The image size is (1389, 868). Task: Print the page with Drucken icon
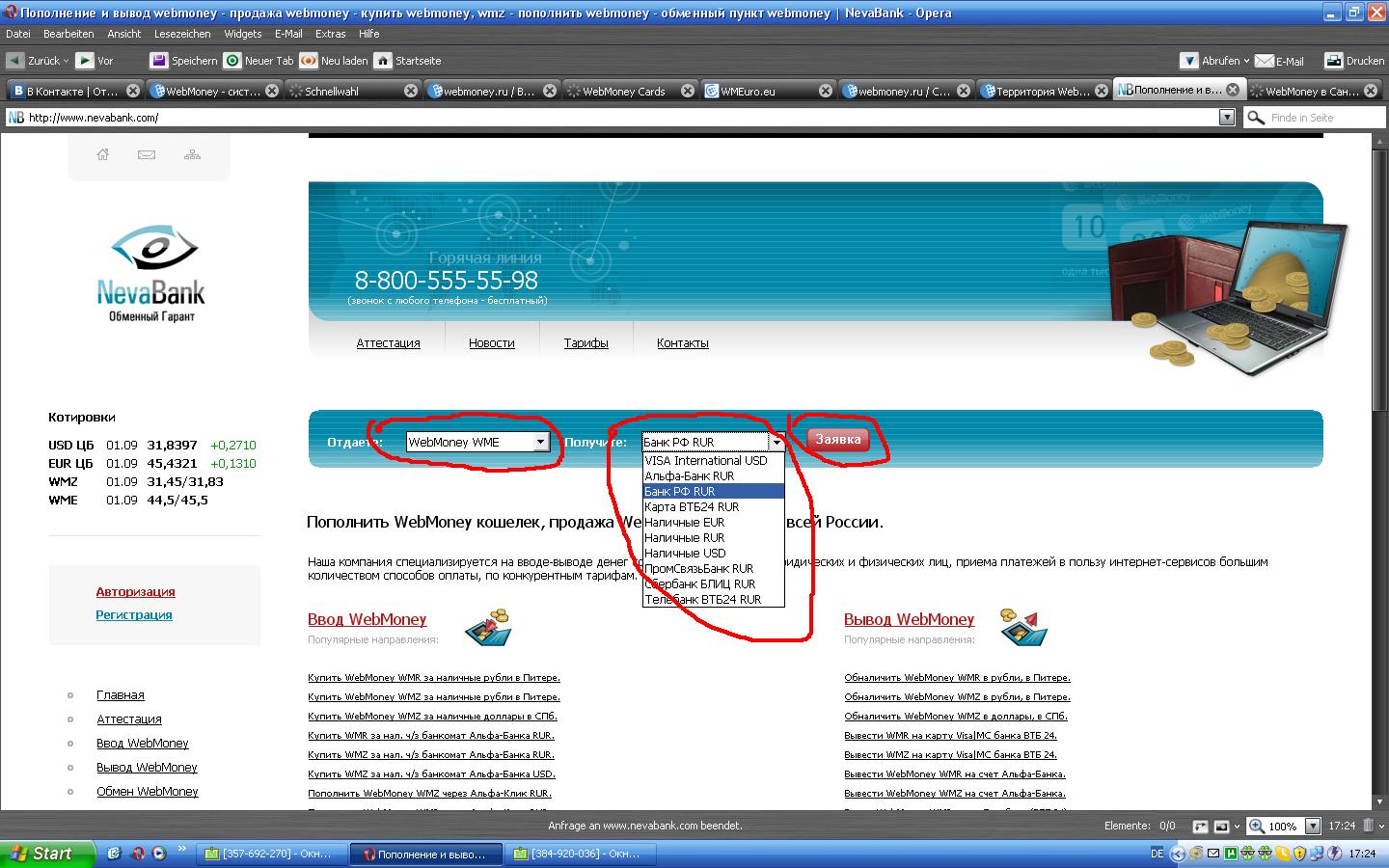coord(1334,60)
